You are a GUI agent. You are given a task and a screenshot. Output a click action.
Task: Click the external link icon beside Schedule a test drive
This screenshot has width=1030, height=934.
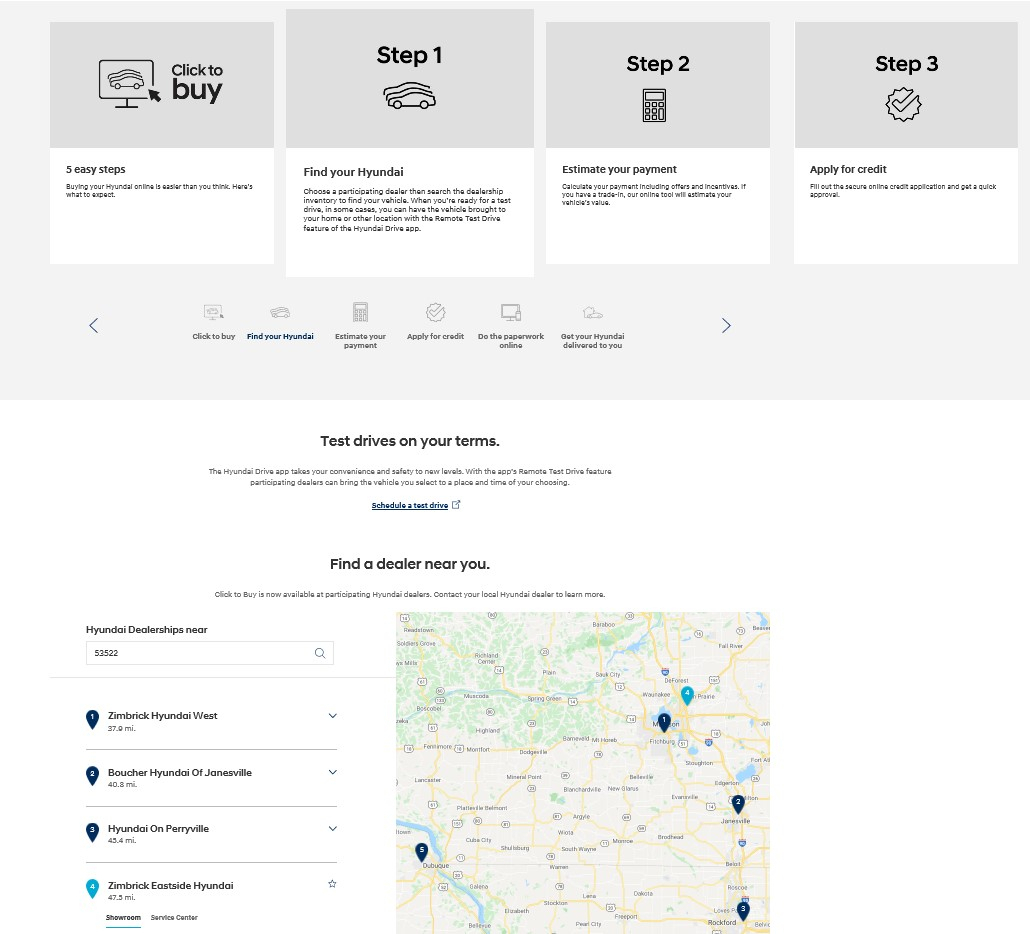coord(456,504)
